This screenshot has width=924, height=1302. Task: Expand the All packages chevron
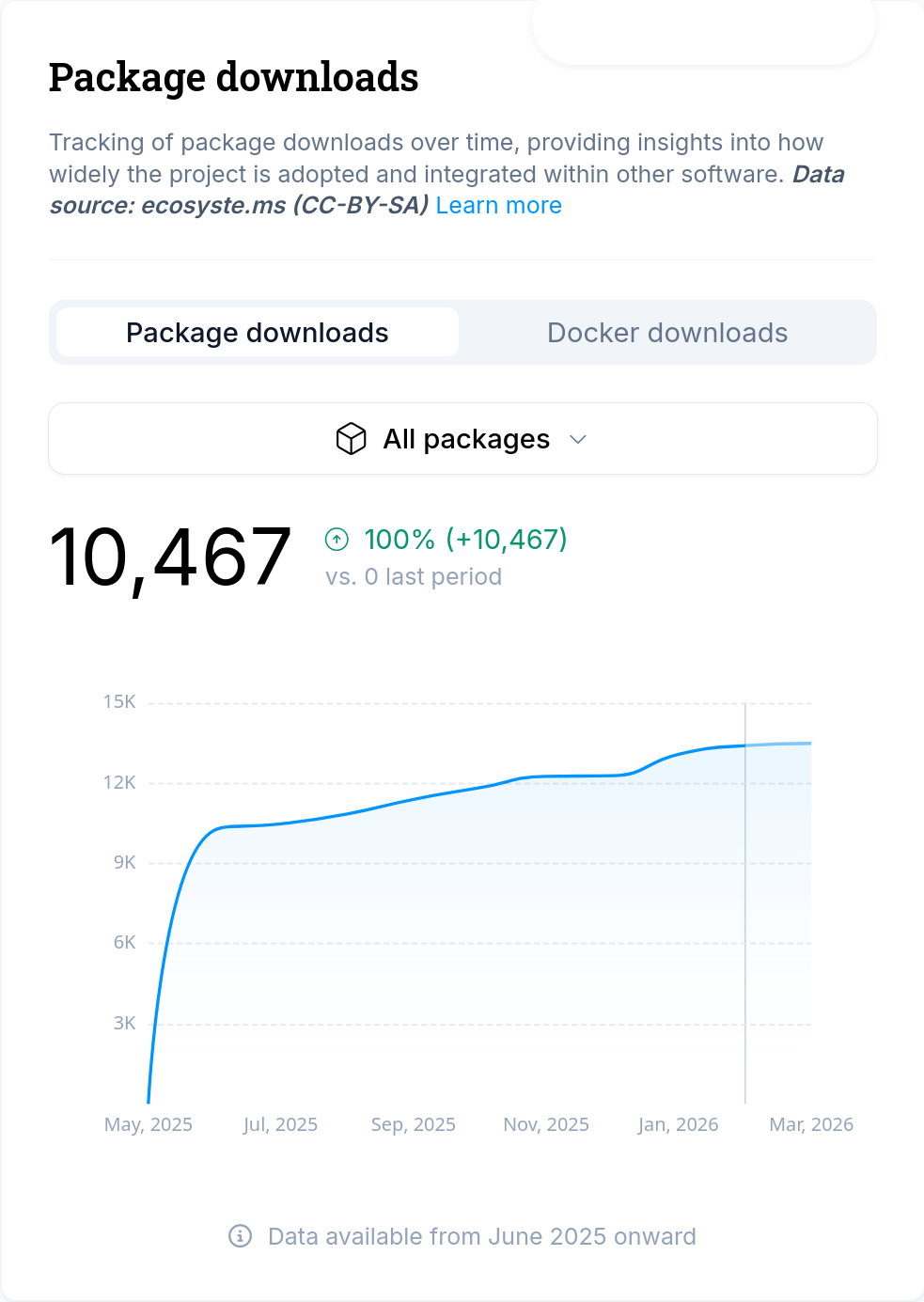pos(578,440)
